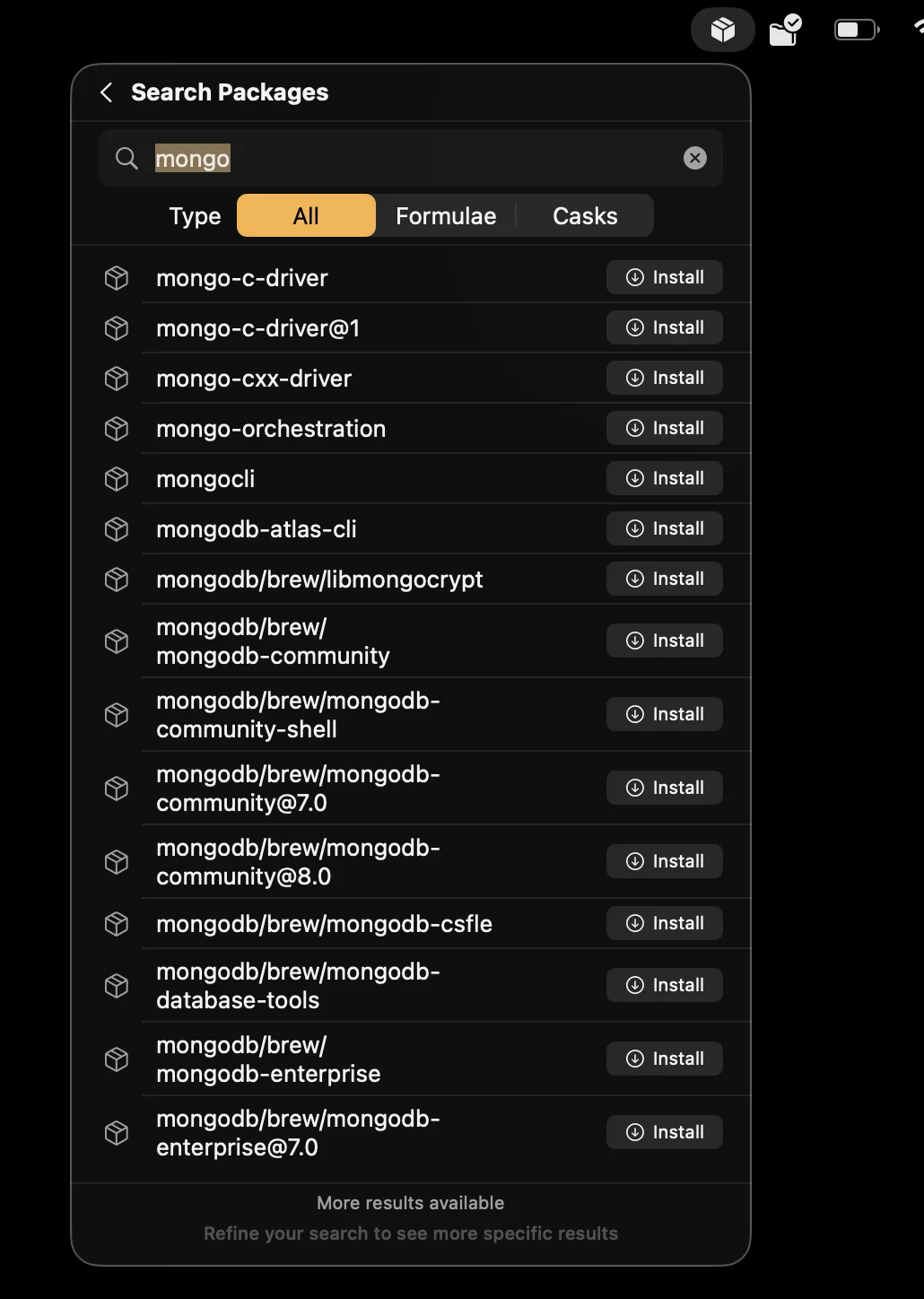Install the mongo-c-driver package

pos(664,277)
